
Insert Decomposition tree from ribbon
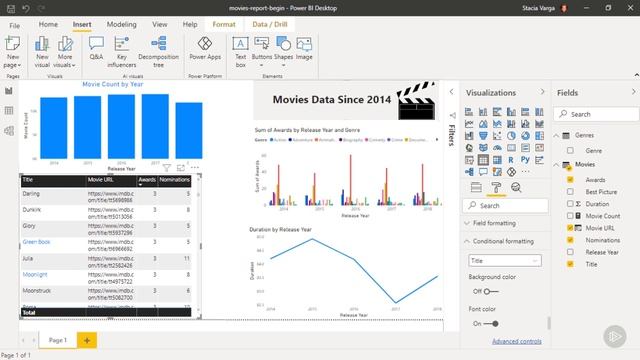pos(158,52)
